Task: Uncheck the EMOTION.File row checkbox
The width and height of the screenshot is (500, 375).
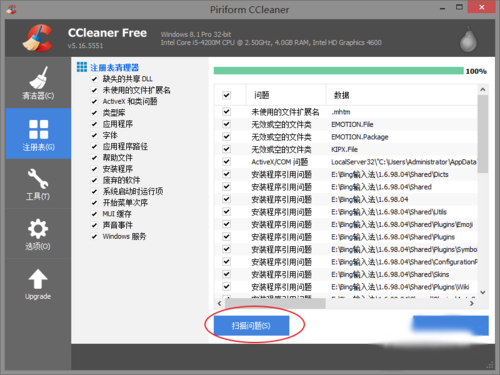Action: (x=226, y=124)
